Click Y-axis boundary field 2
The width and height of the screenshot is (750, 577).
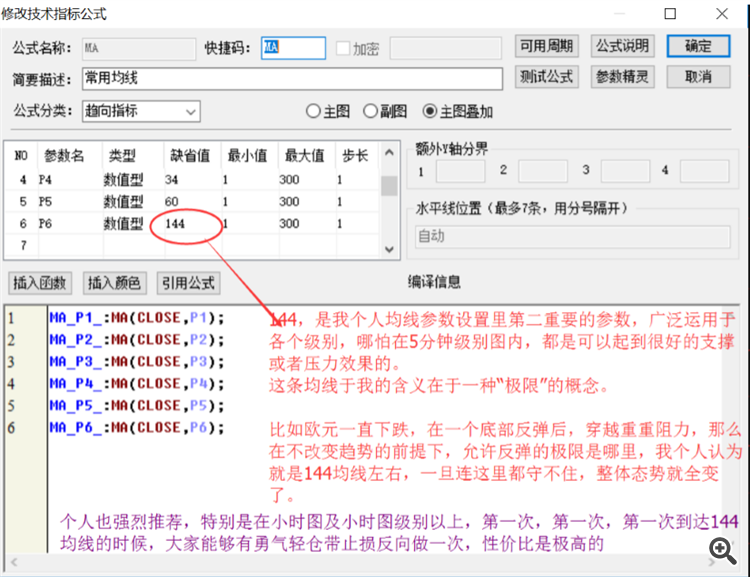(x=543, y=171)
